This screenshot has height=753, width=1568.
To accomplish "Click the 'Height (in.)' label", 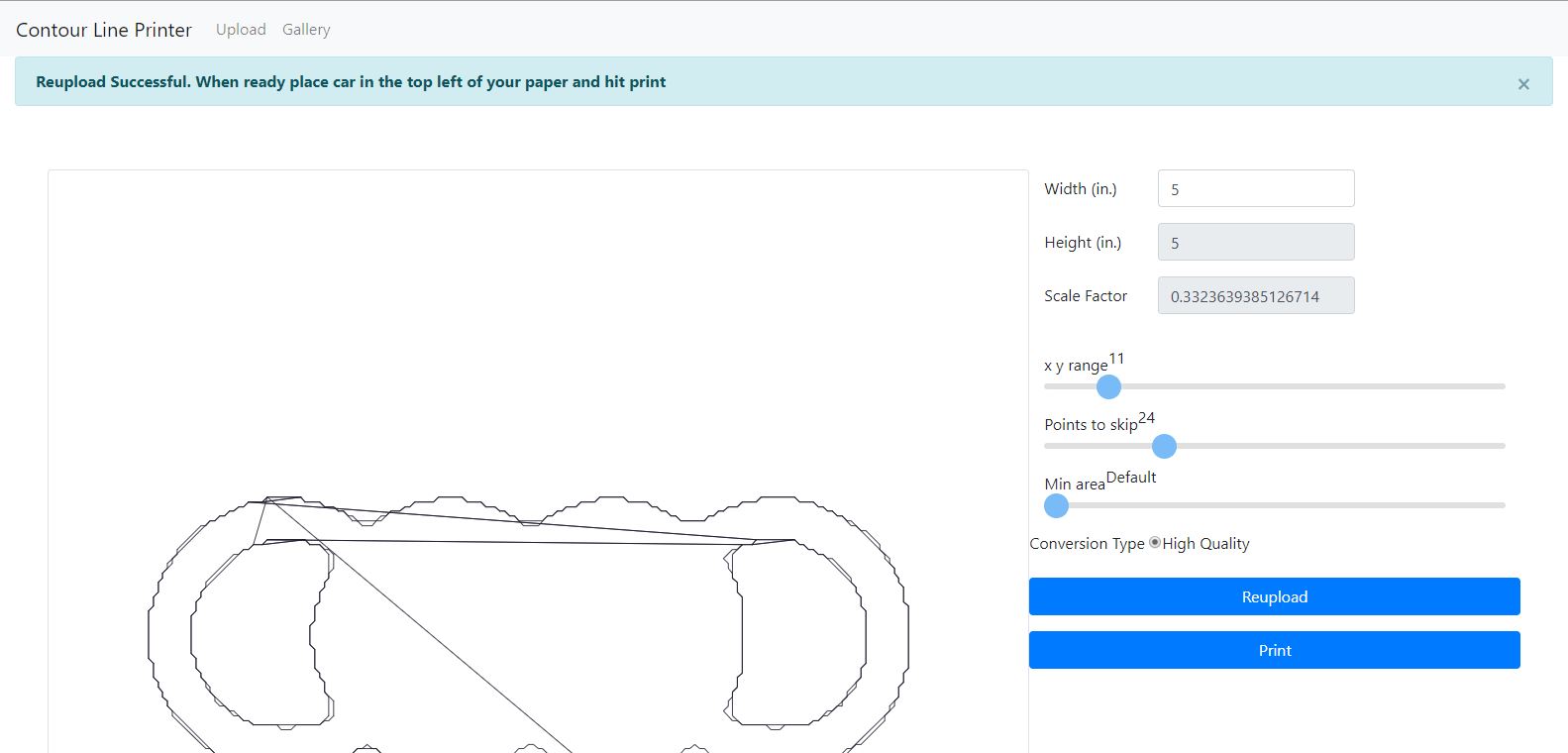I will (x=1083, y=242).
